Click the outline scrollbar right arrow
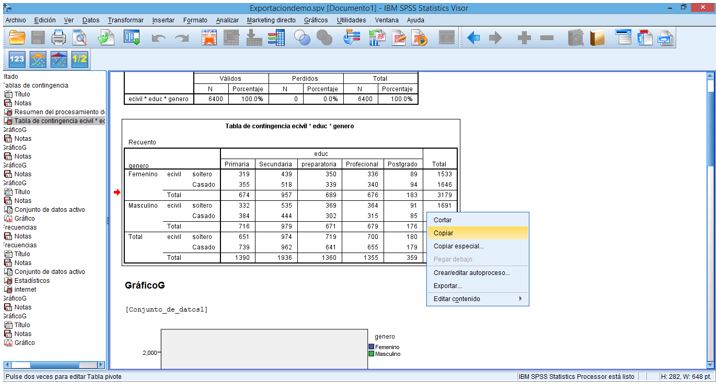The height and width of the screenshot is (384, 716). 101,365
